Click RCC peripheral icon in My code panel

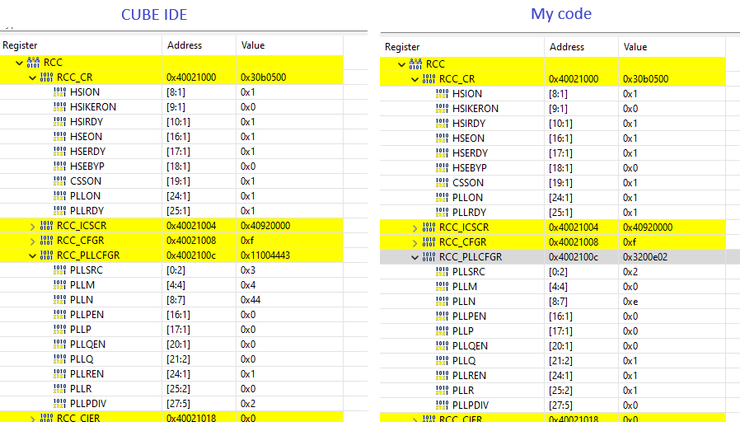(416, 64)
